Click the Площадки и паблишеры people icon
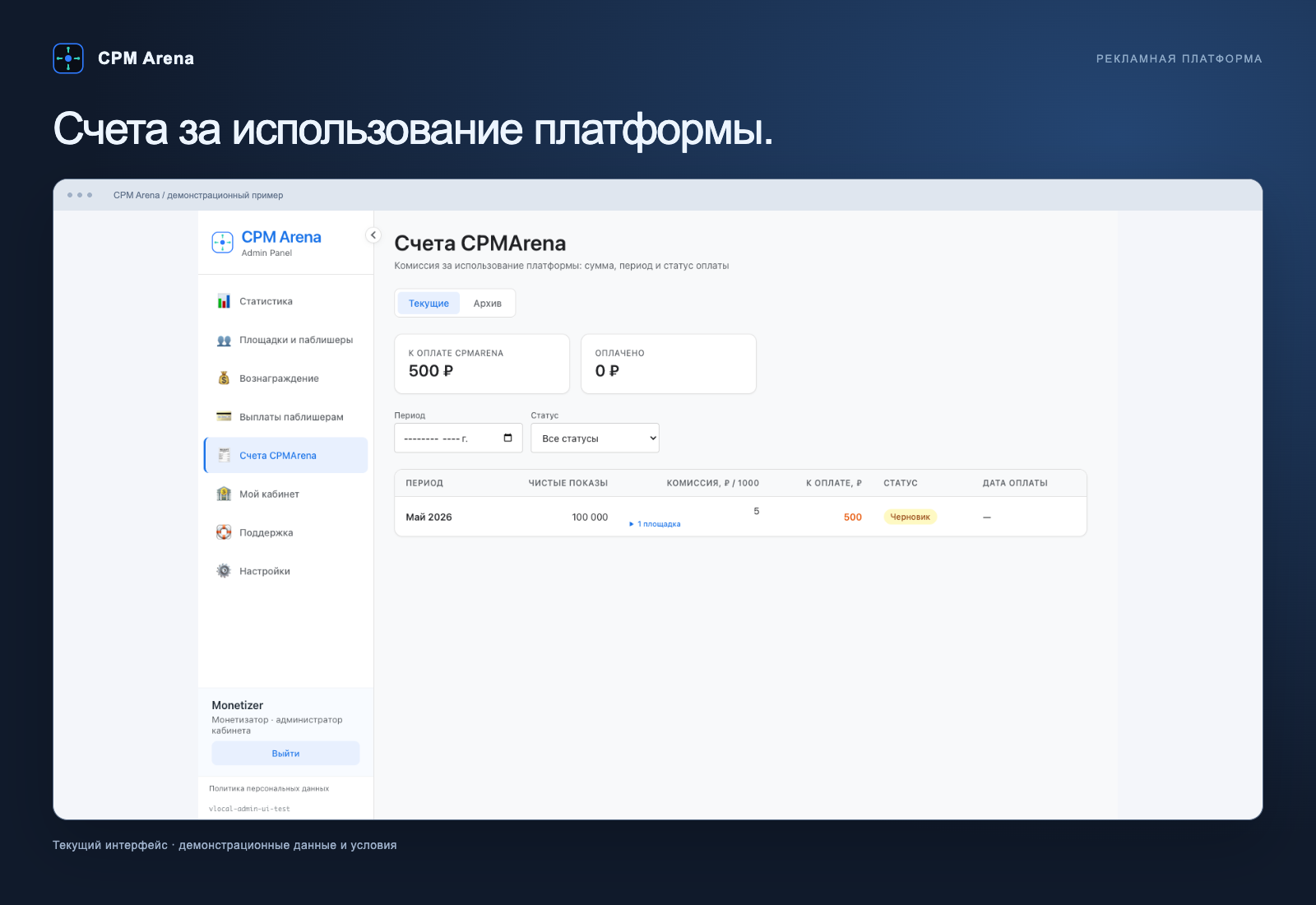Viewport: 1316px width, 905px height. (224, 340)
